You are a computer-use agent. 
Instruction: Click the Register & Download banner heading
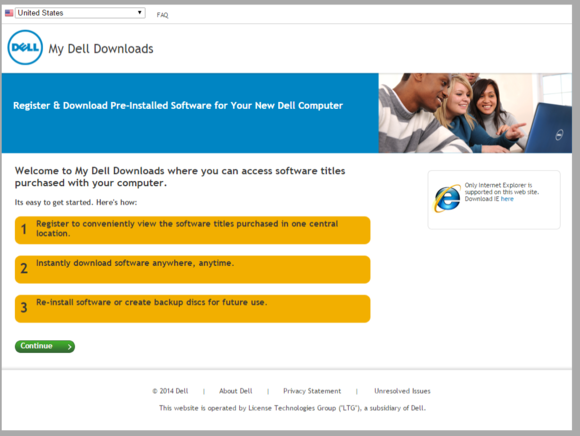click(178, 105)
